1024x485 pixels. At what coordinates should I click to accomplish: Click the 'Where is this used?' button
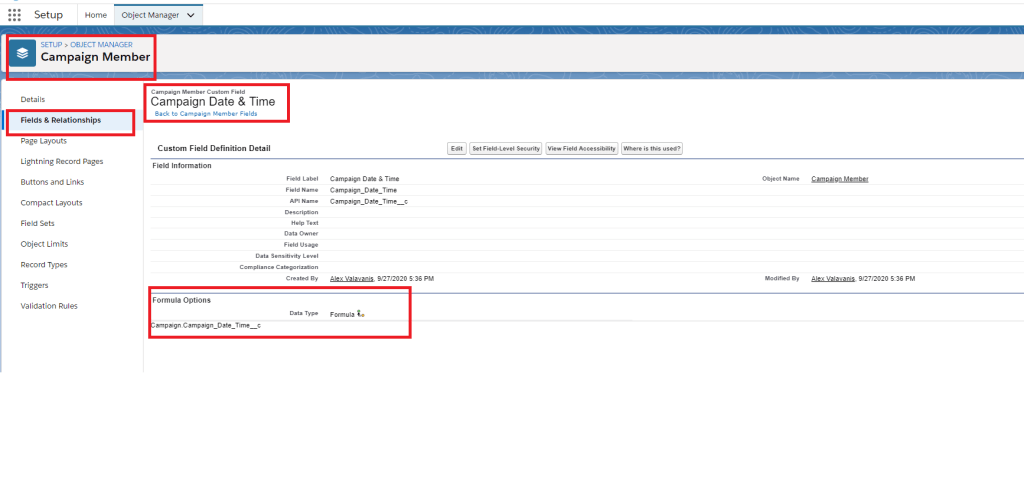pyautogui.click(x=651, y=148)
